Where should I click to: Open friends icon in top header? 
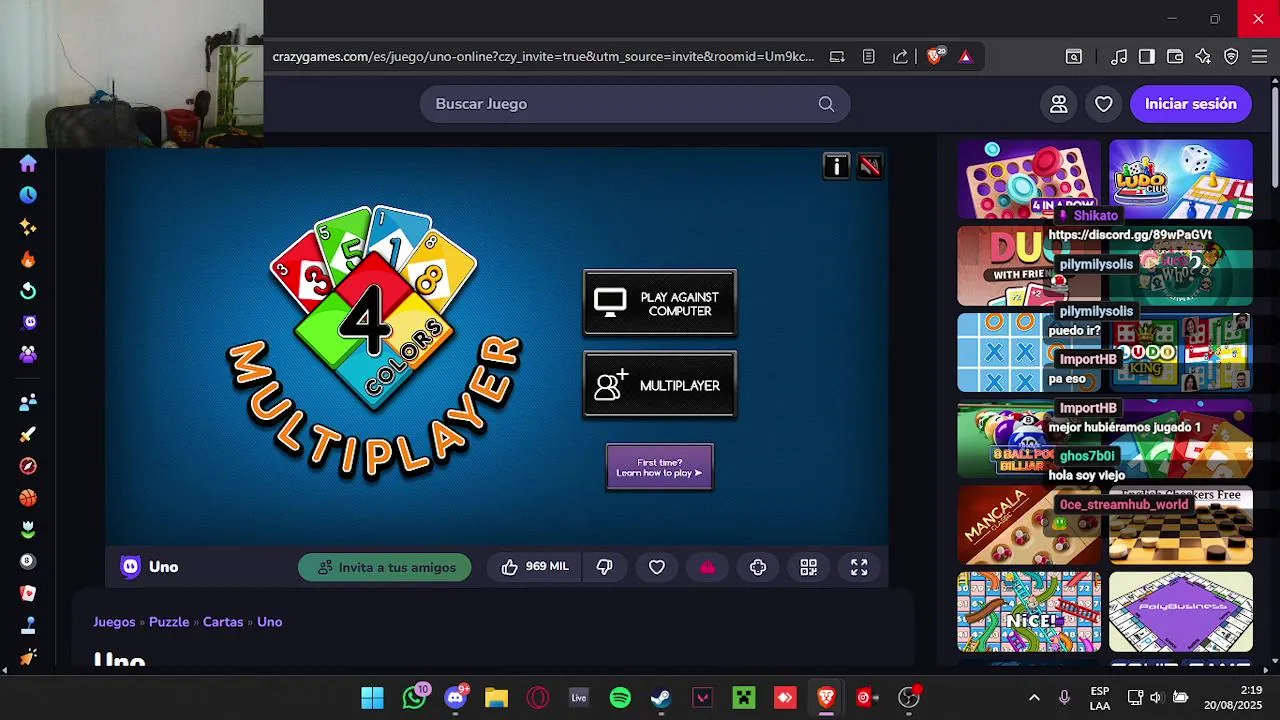pos(1059,104)
